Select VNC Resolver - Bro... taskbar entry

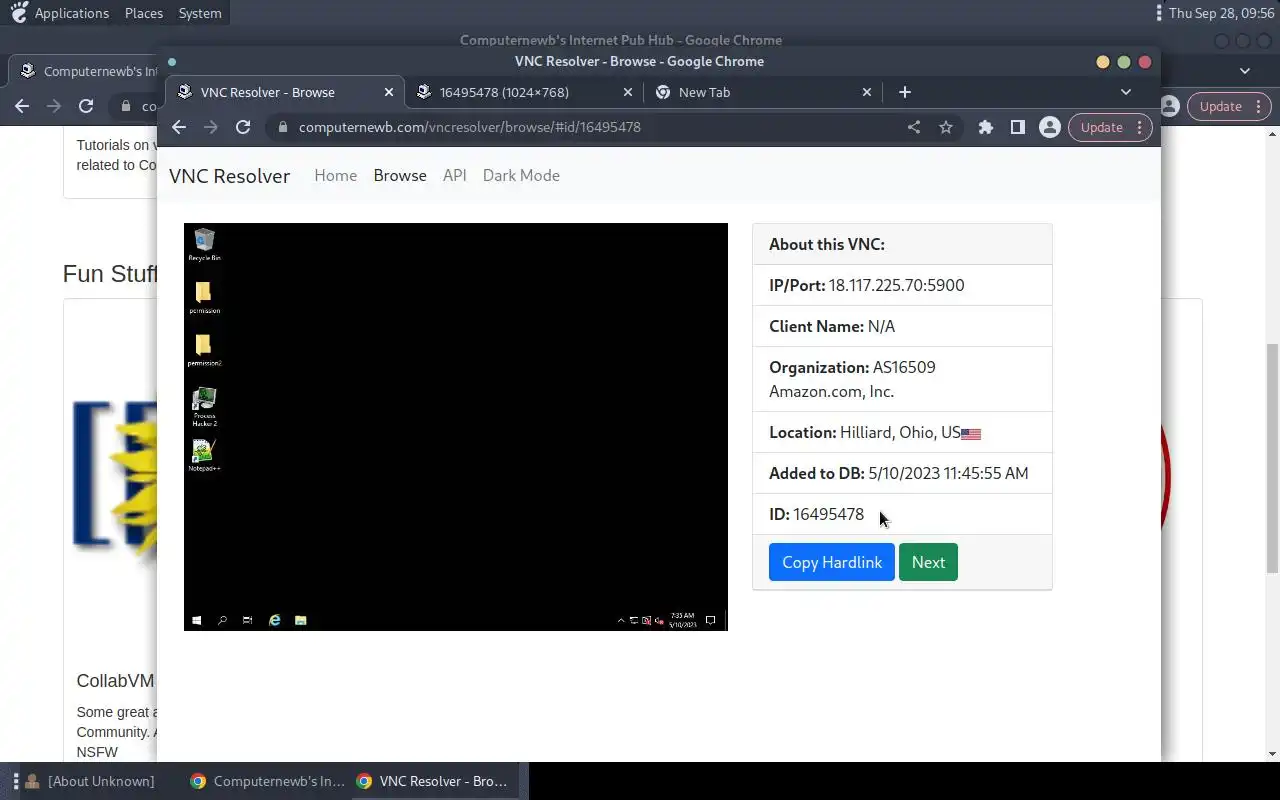point(434,781)
